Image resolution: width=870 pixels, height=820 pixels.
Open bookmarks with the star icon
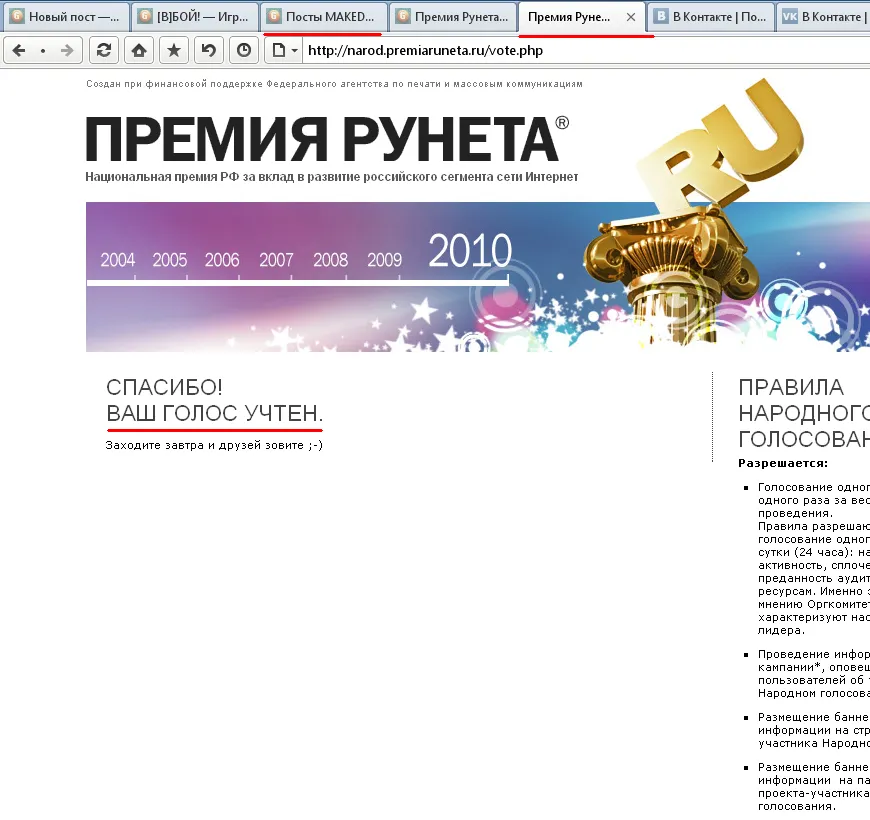(x=173, y=51)
